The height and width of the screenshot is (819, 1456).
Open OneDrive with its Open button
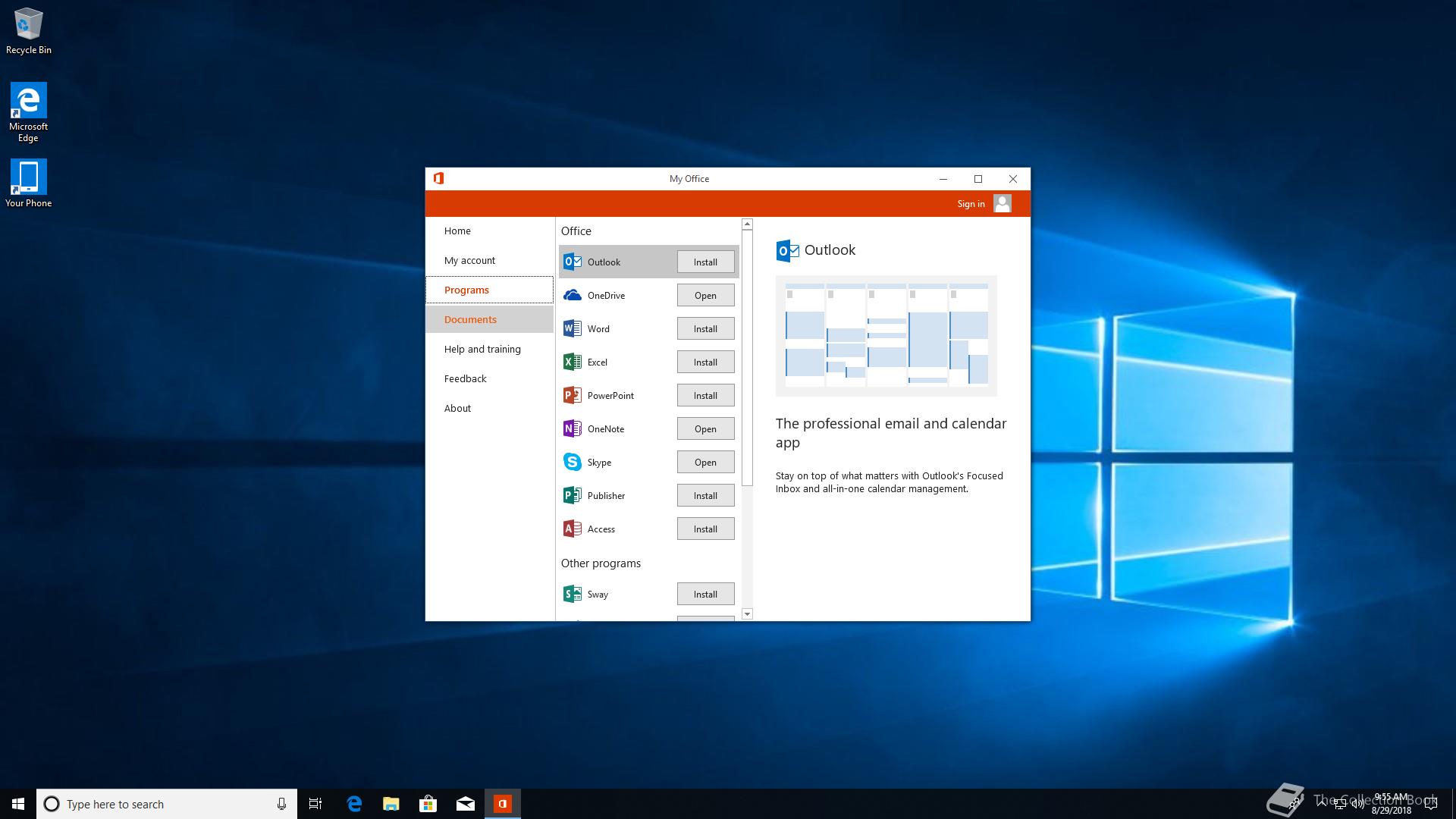[705, 295]
